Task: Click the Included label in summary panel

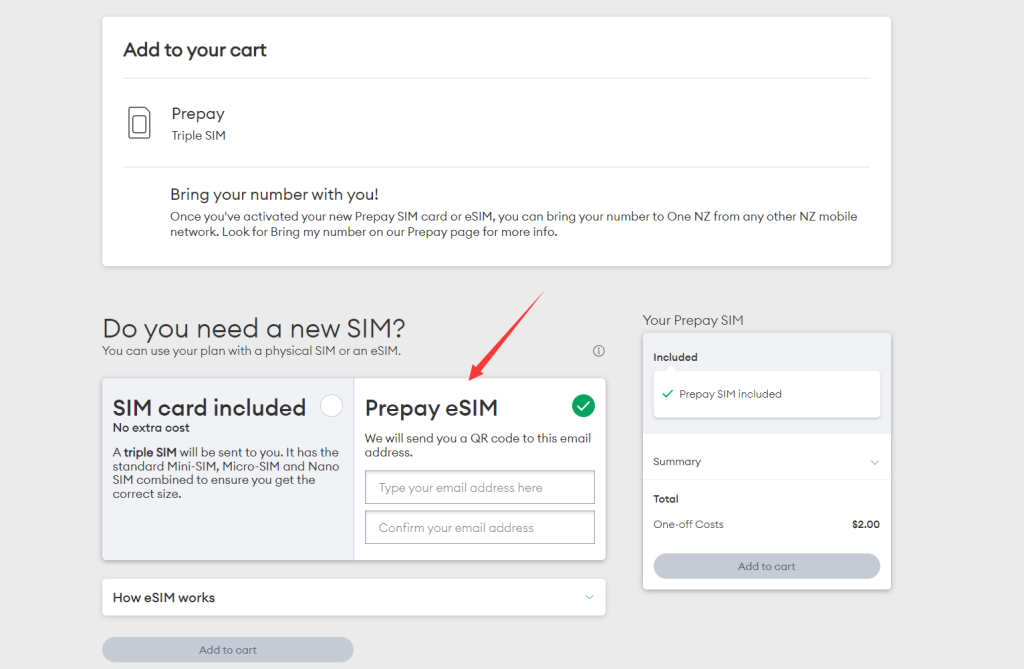Action: (675, 357)
